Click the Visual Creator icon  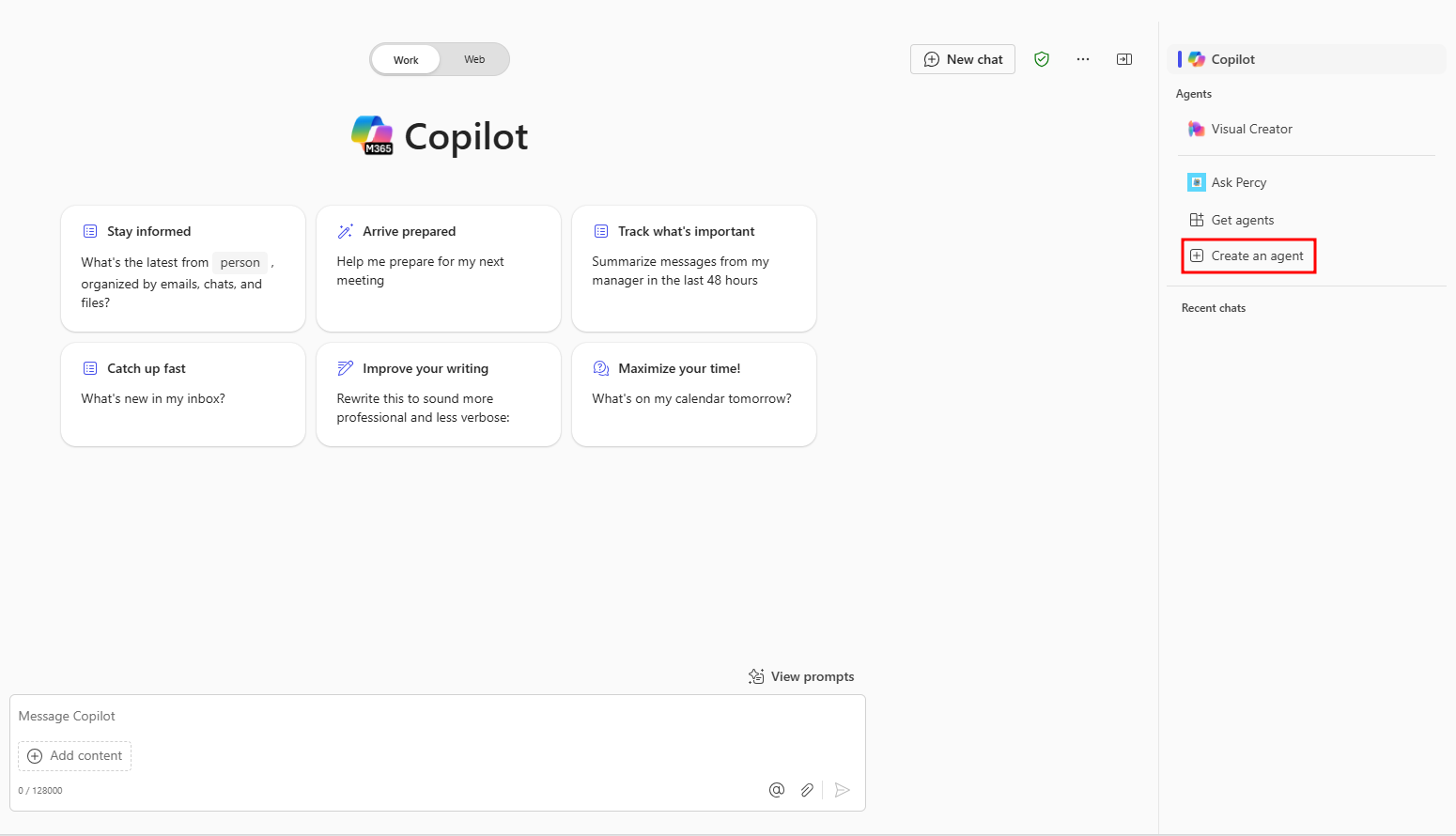point(1197,129)
